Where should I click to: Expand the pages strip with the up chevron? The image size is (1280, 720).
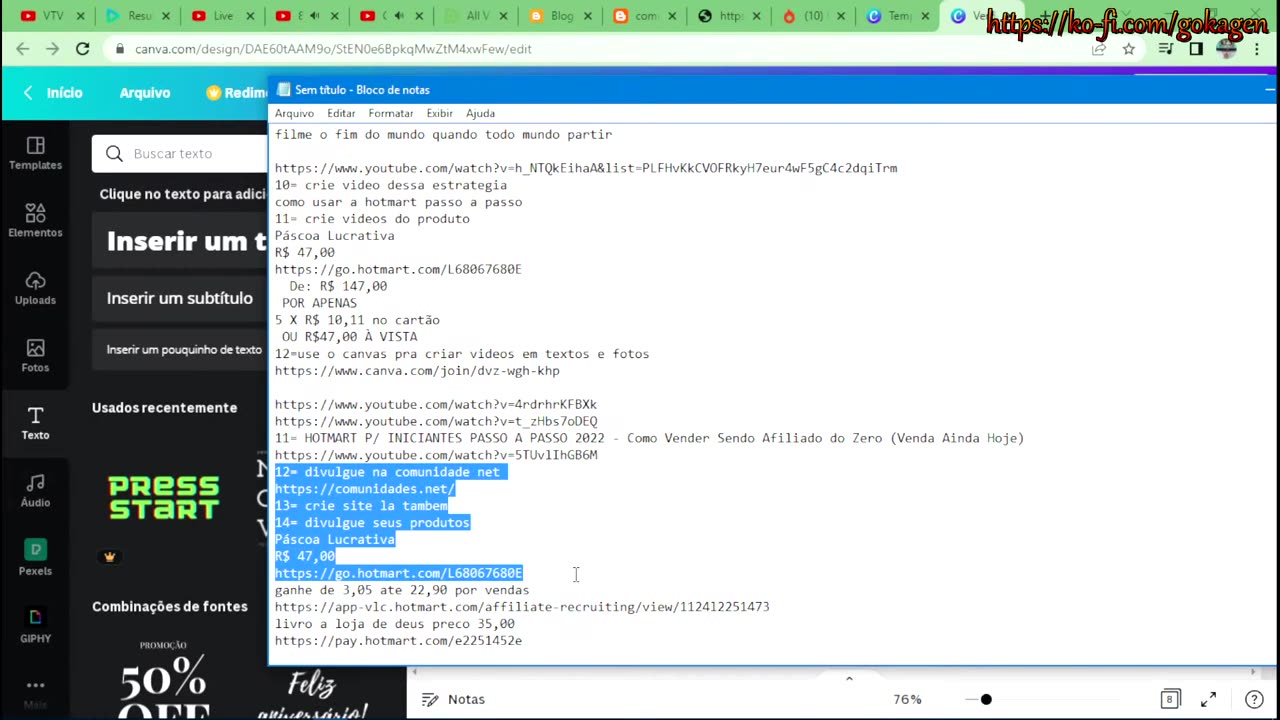[x=849, y=679]
